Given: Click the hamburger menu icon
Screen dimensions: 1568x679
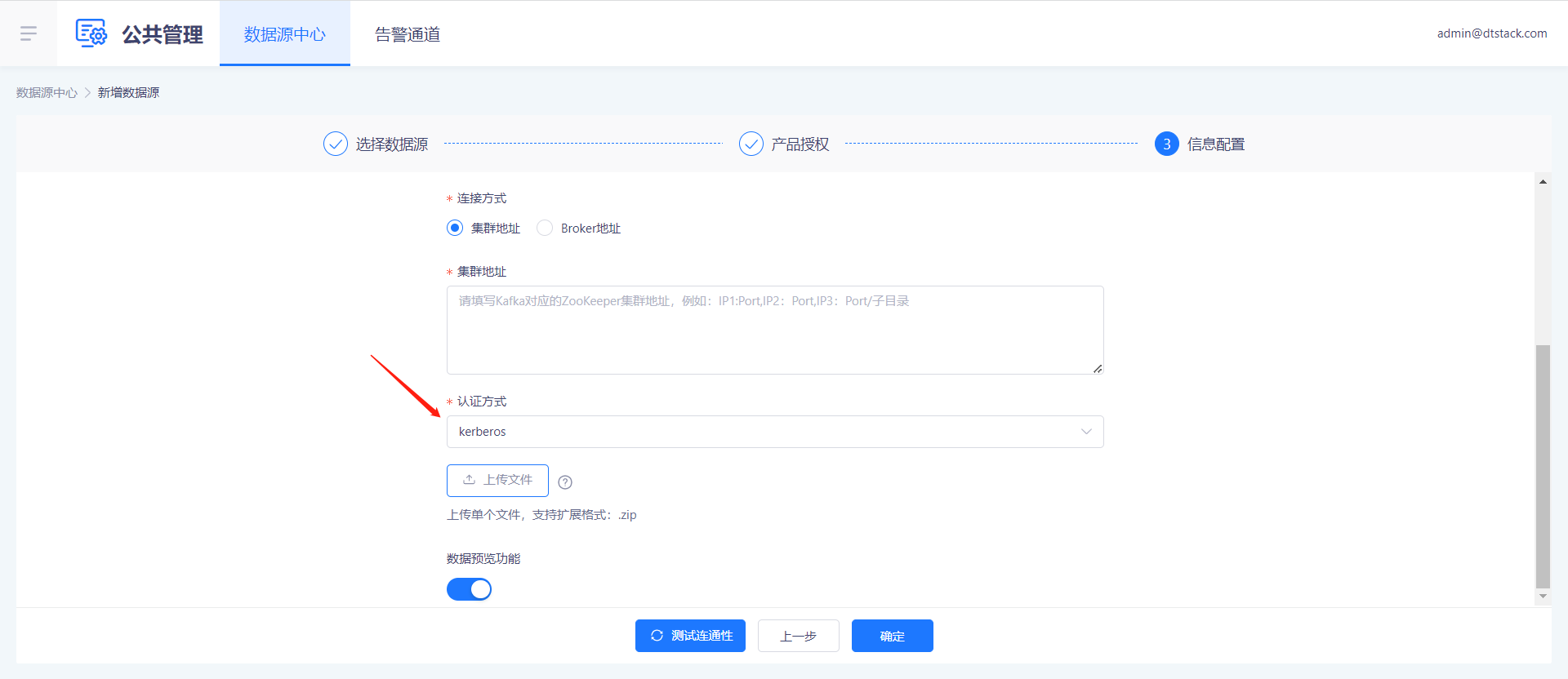Looking at the screenshot, I should coord(29,33).
